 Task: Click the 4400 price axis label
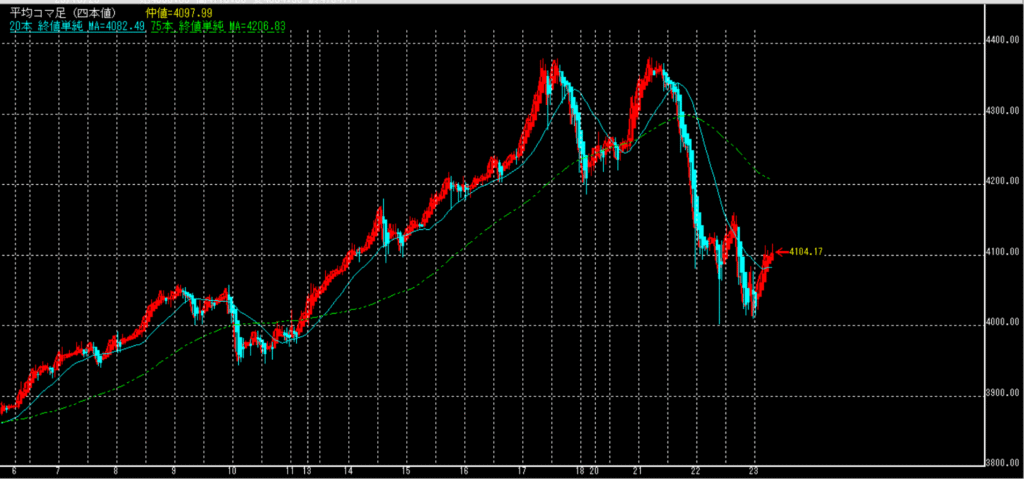coord(1002,40)
